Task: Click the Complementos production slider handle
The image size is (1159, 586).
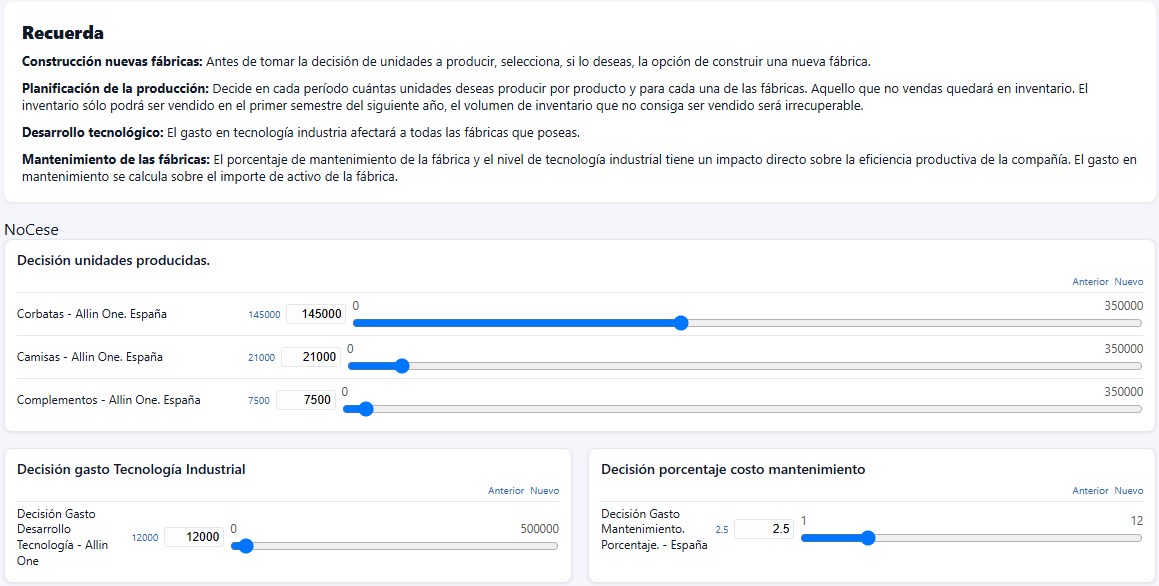Action: pos(365,409)
